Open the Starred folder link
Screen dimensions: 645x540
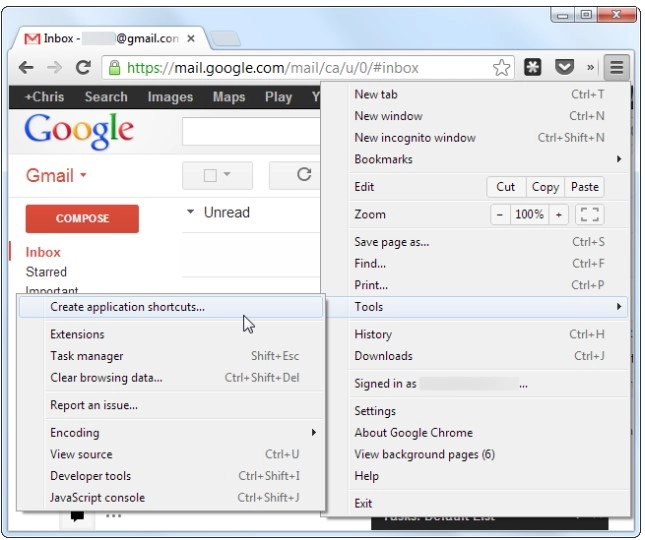[x=46, y=272]
